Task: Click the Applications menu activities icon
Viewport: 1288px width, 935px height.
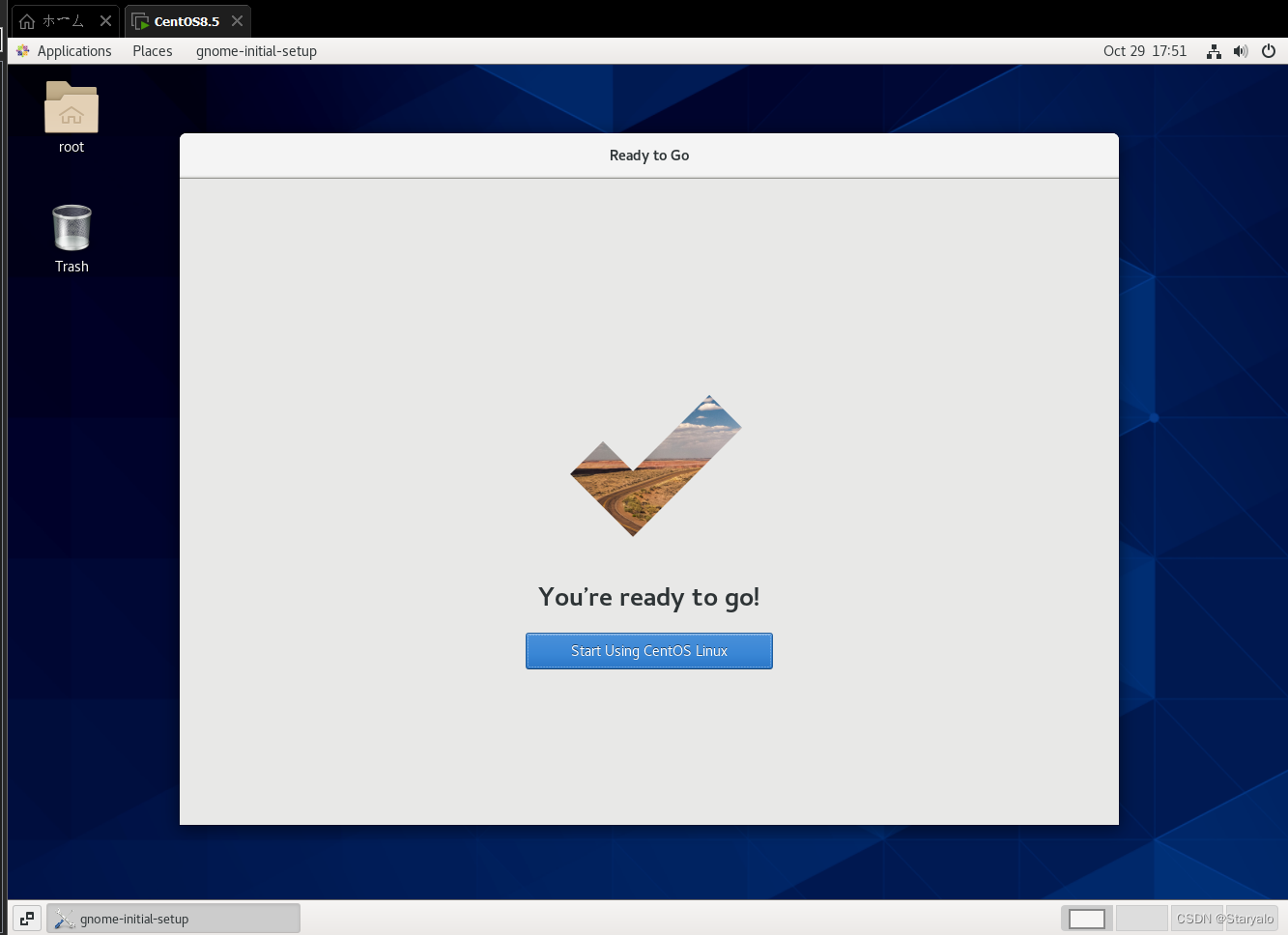Action: pyautogui.click(x=23, y=51)
